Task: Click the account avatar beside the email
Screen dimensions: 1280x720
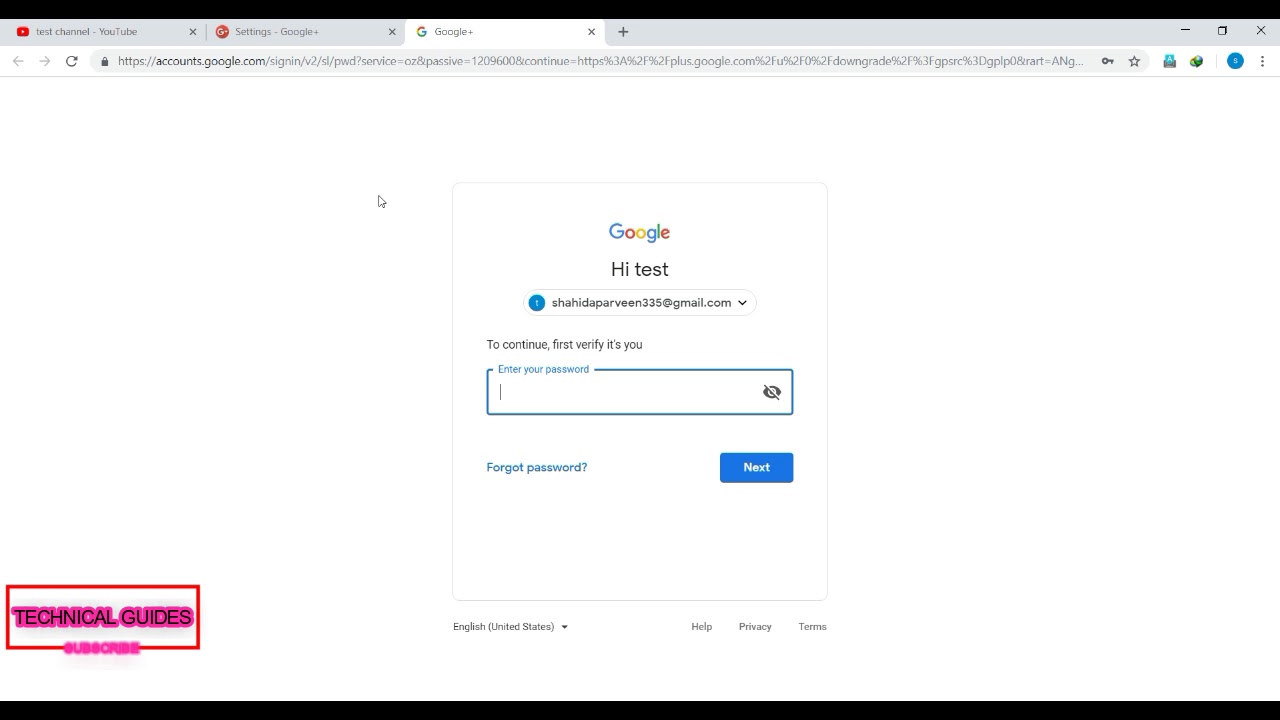Action: 537,303
